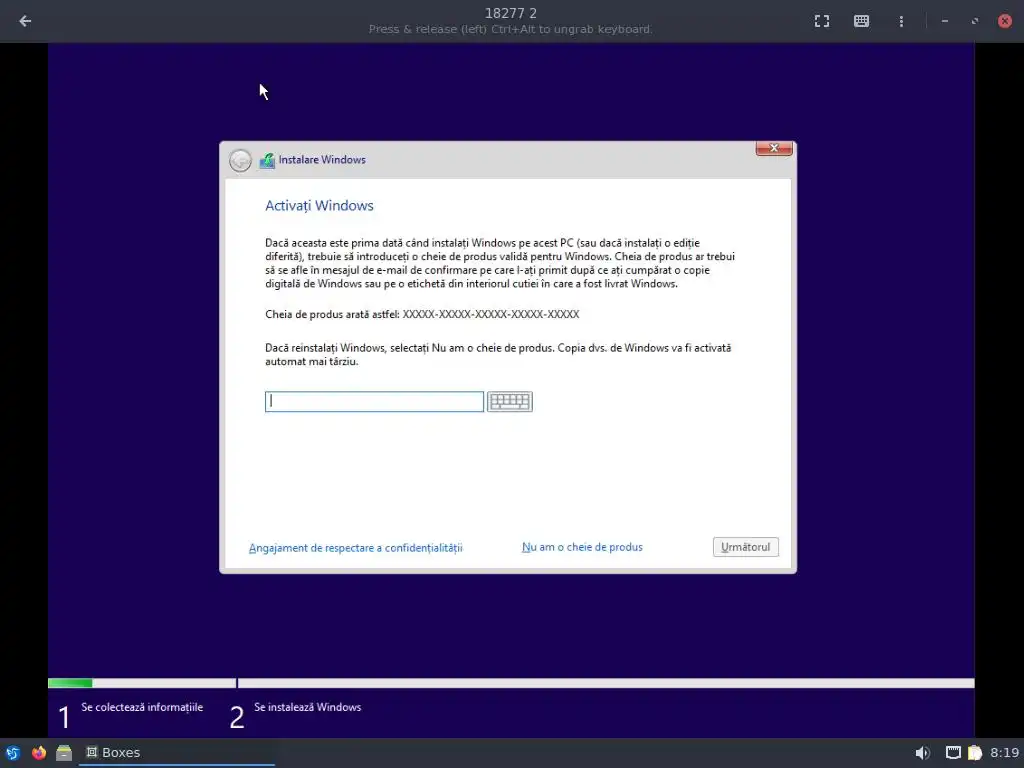This screenshot has width=1024, height=768.
Task: Click the Următorul button
Action: (745, 547)
